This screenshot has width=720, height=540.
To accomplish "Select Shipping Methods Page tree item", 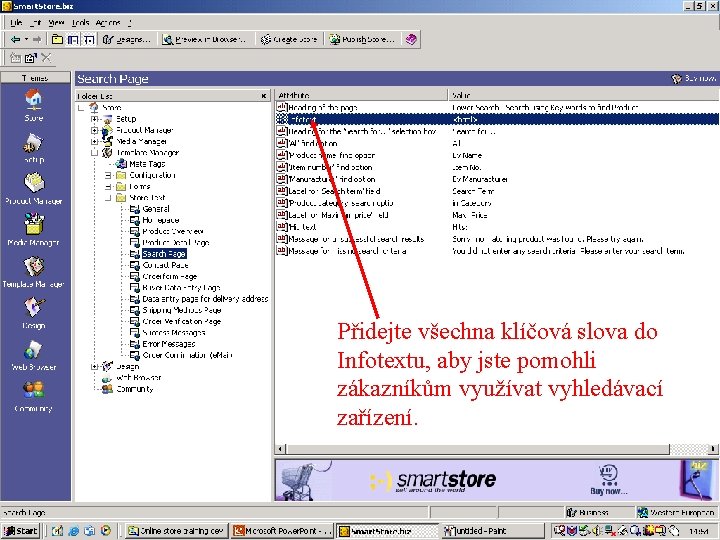I will pos(182,310).
